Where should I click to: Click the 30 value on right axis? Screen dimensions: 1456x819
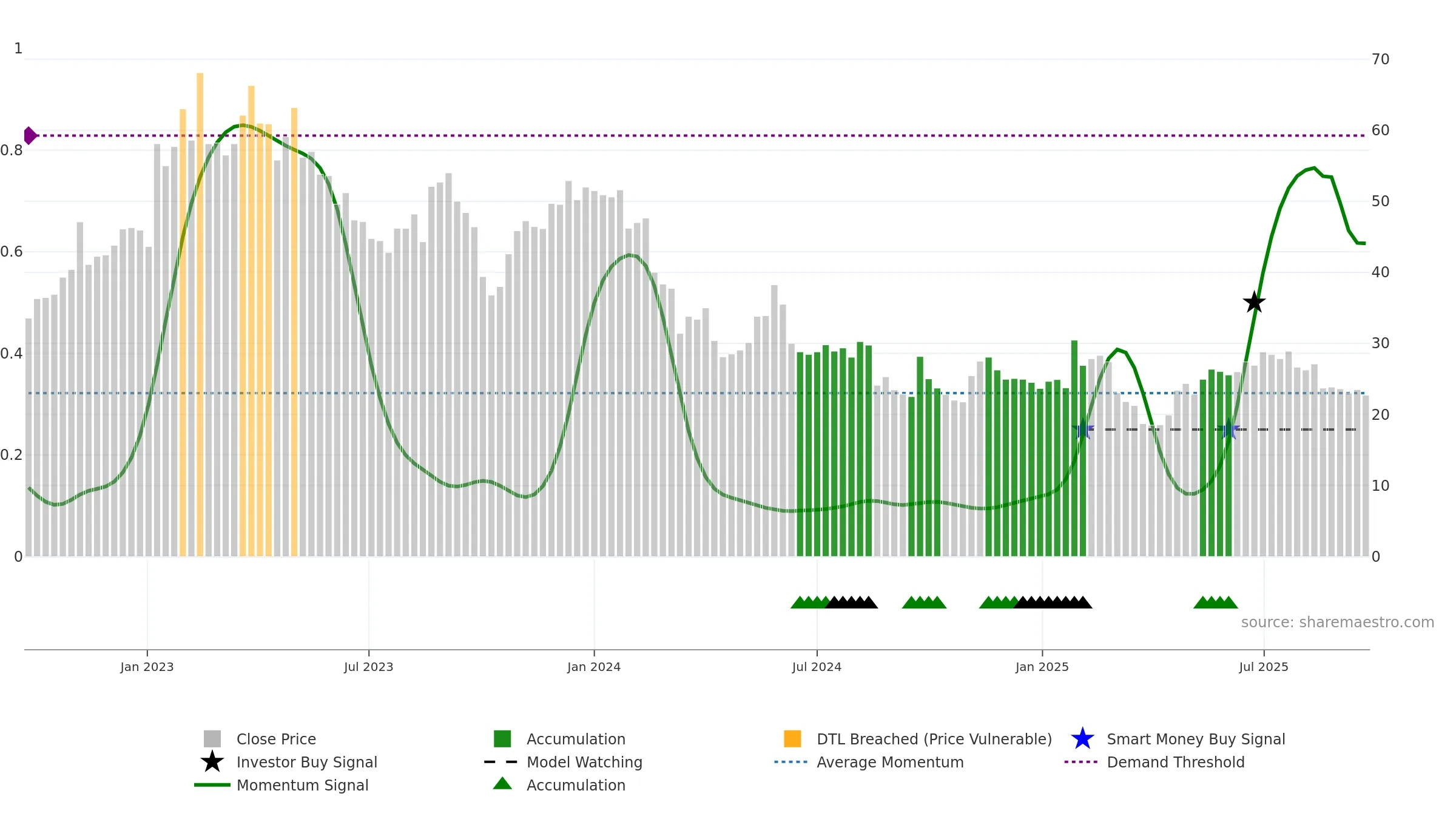(1381, 343)
